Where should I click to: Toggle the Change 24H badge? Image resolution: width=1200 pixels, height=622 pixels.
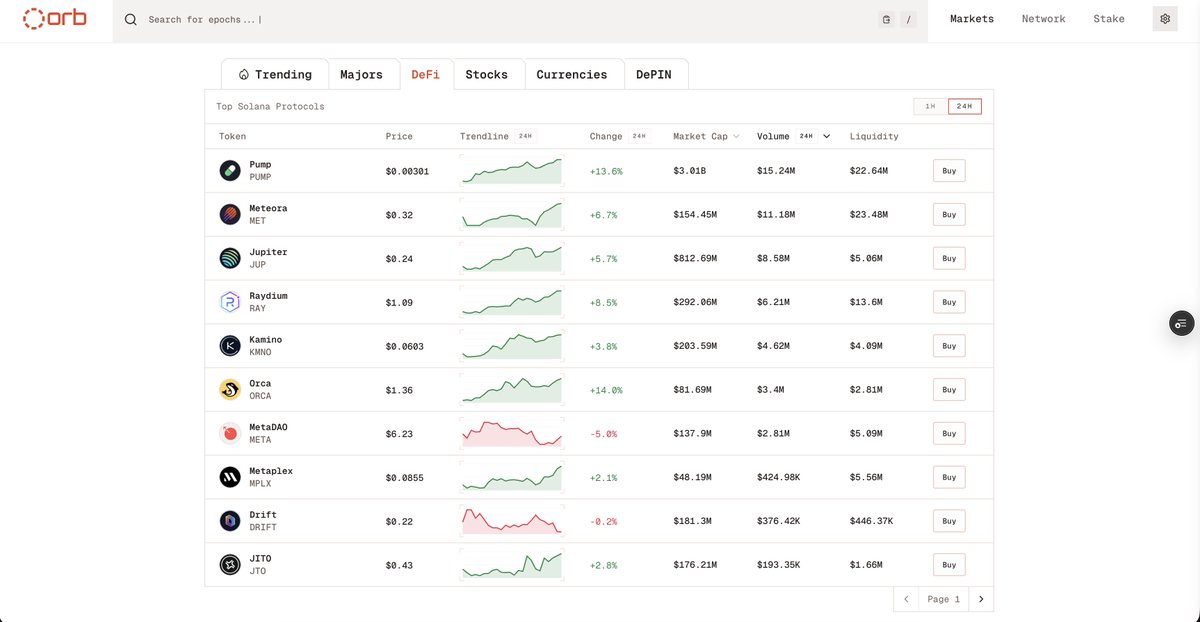pos(639,136)
